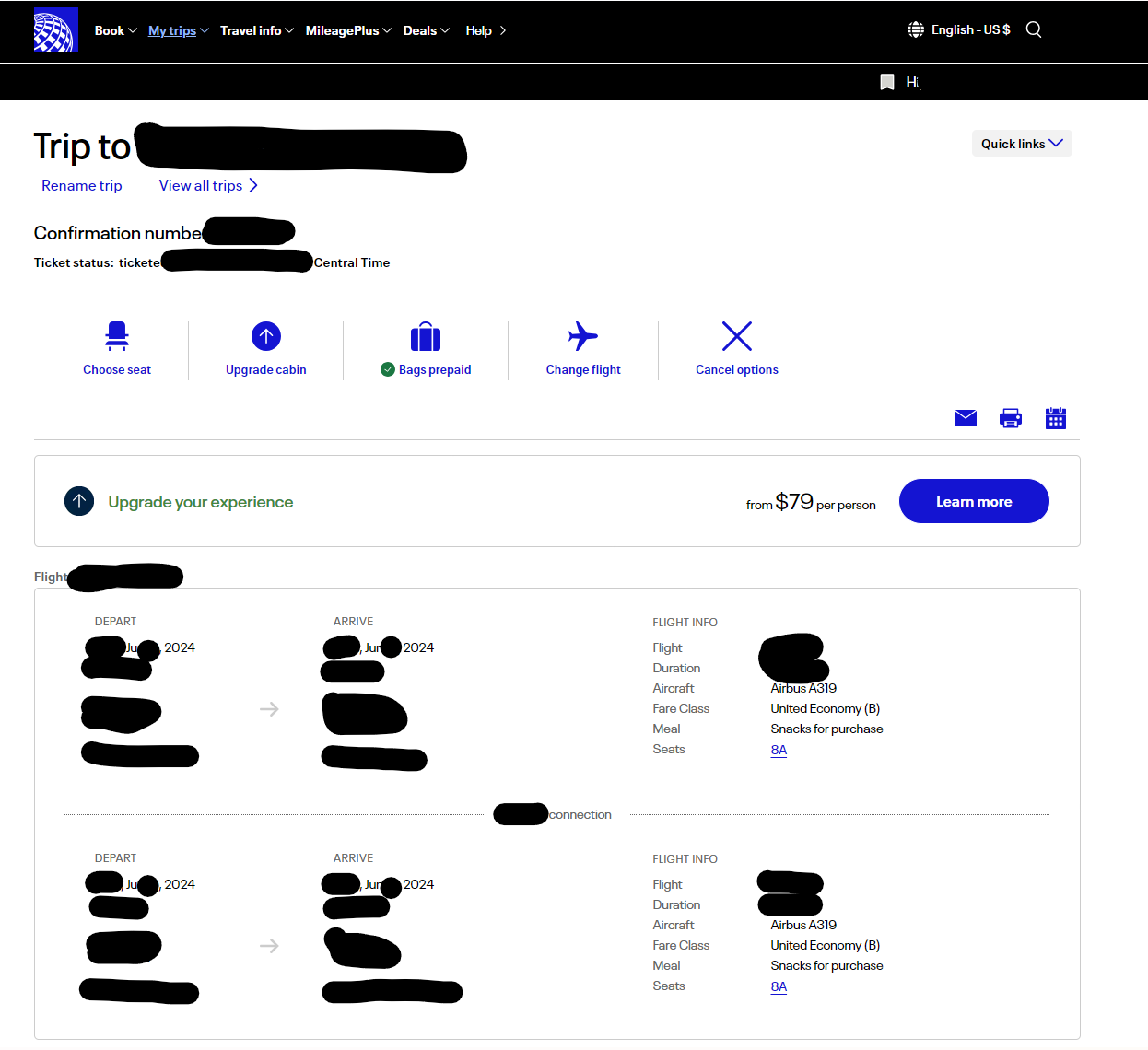The width and height of the screenshot is (1148, 1050).
Task: Print the trip with the printer icon
Action: (x=1010, y=417)
